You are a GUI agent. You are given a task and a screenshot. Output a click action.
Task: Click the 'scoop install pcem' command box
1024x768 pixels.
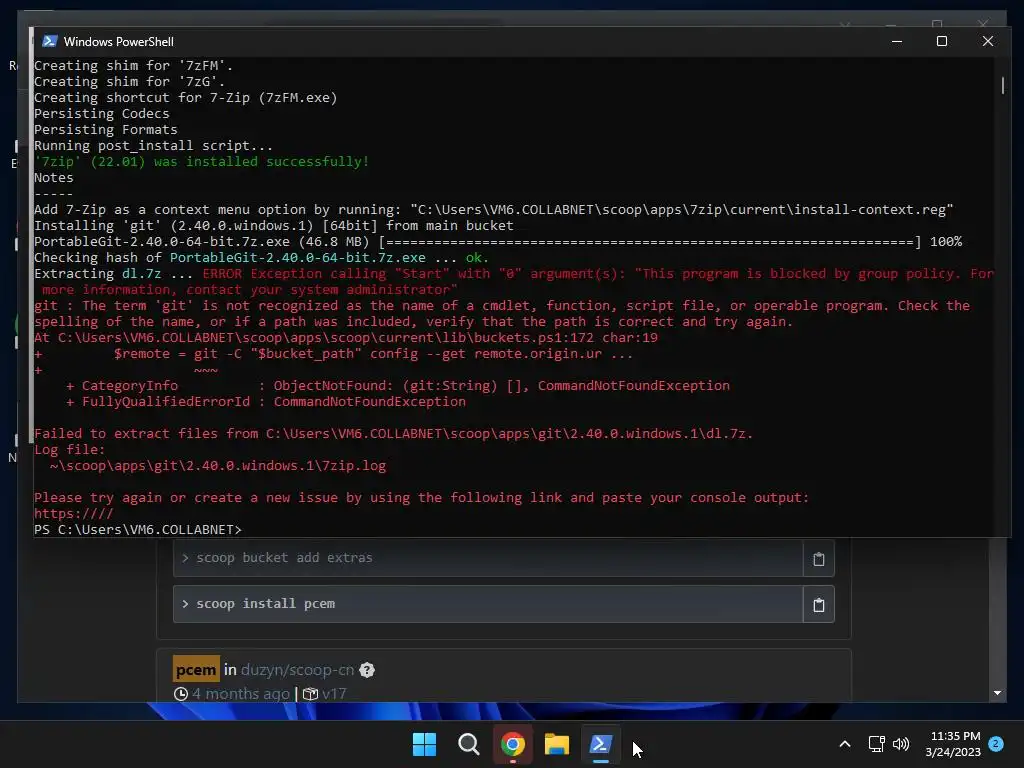pyautogui.click(x=488, y=604)
